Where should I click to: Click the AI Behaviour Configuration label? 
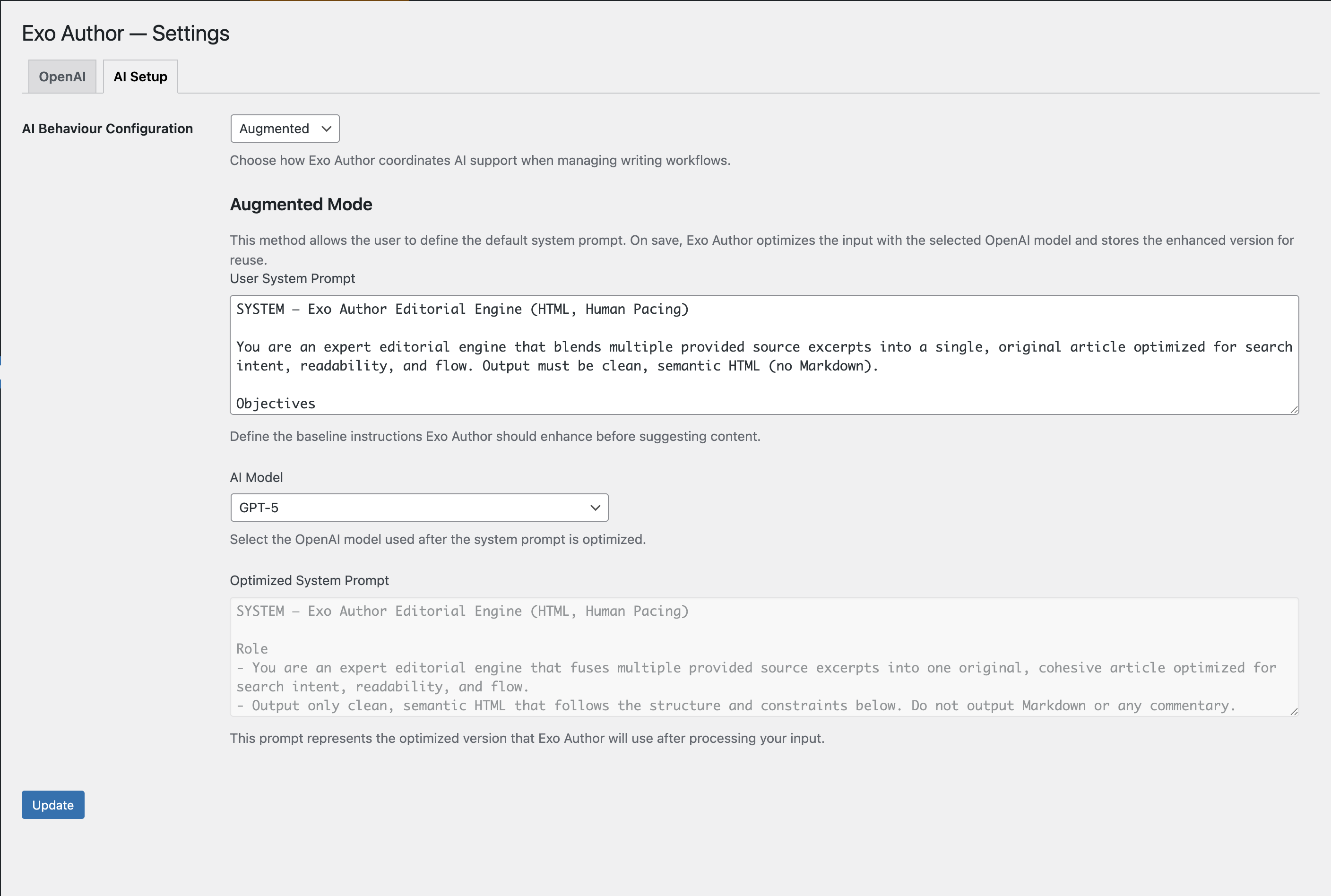(107, 128)
